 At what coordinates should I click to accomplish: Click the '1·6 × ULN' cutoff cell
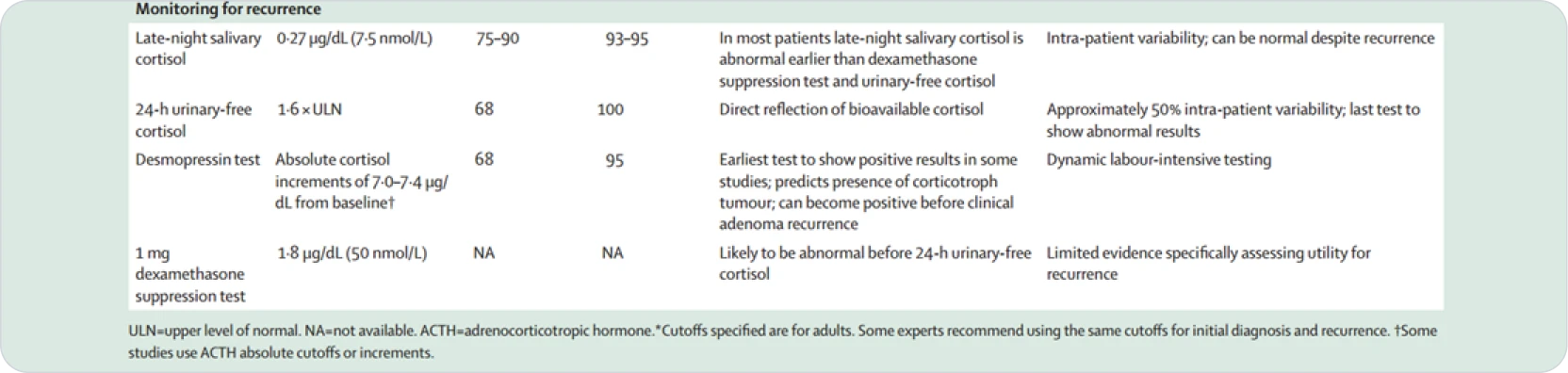point(309,109)
